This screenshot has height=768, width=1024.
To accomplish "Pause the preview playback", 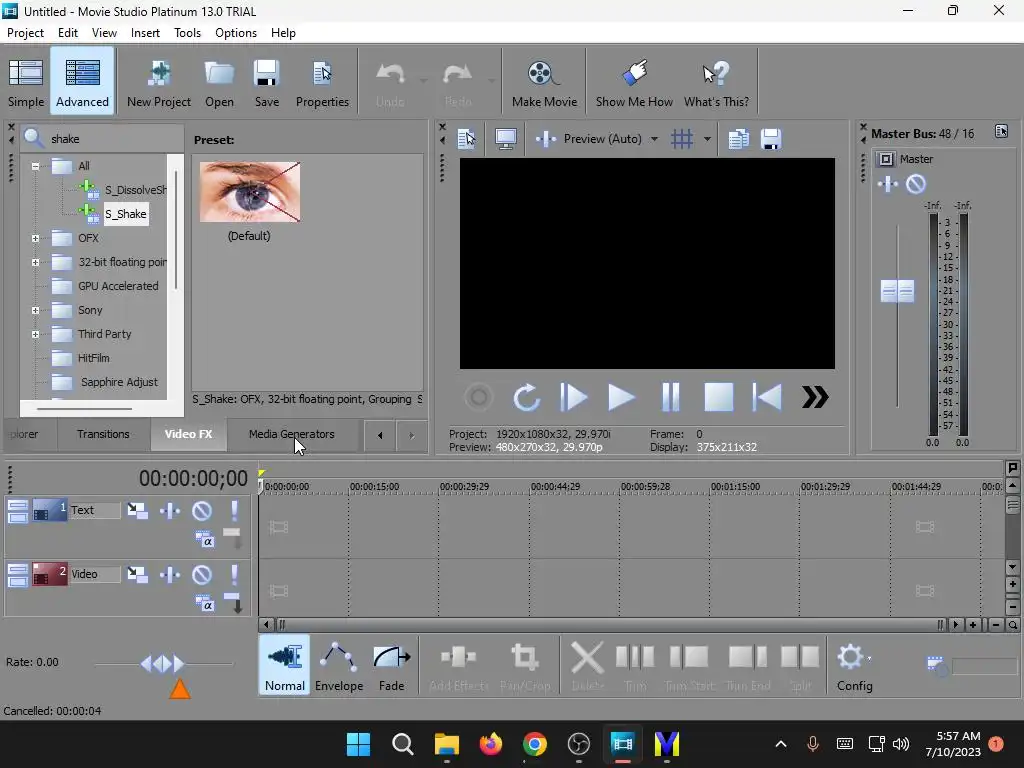I will pos(671,397).
